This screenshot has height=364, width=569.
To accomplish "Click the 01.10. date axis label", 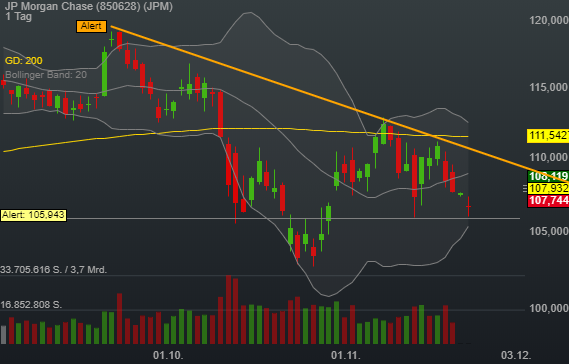I will pos(168,355).
